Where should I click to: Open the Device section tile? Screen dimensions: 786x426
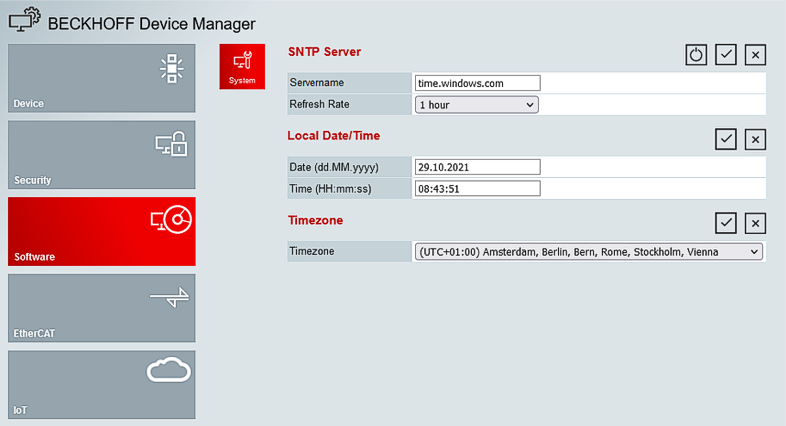coord(102,78)
